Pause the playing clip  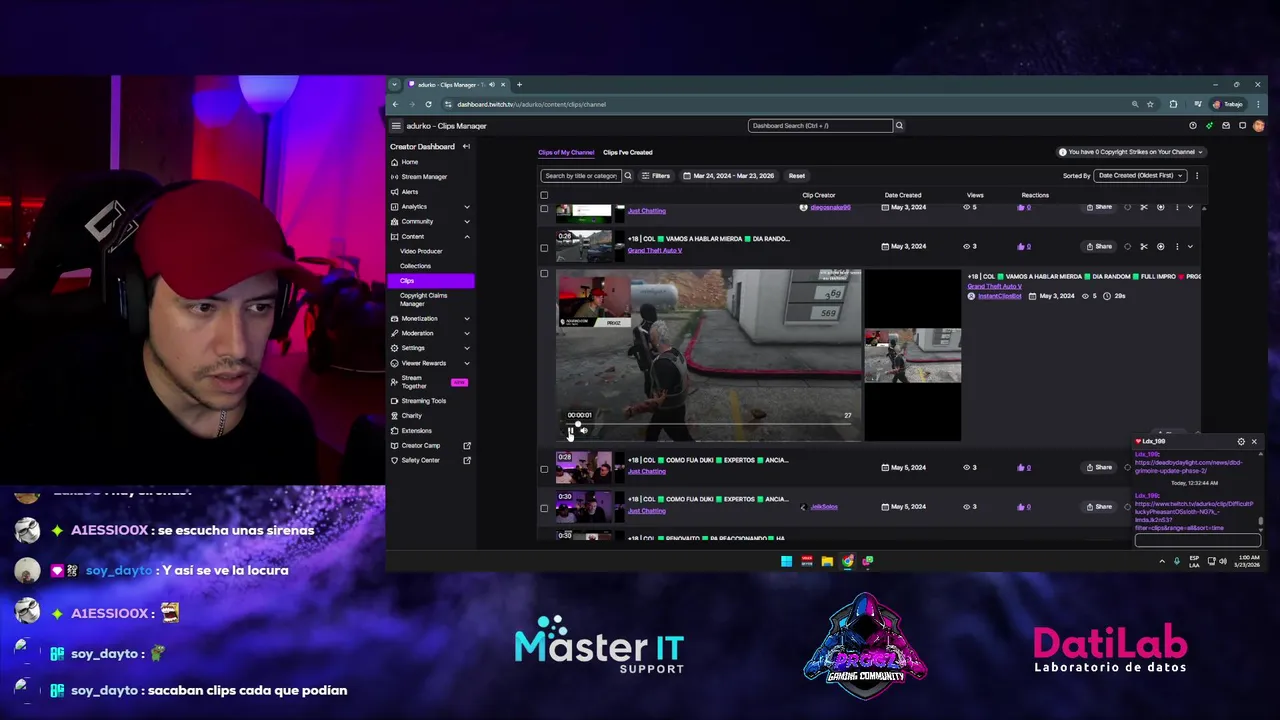[571, 431]
